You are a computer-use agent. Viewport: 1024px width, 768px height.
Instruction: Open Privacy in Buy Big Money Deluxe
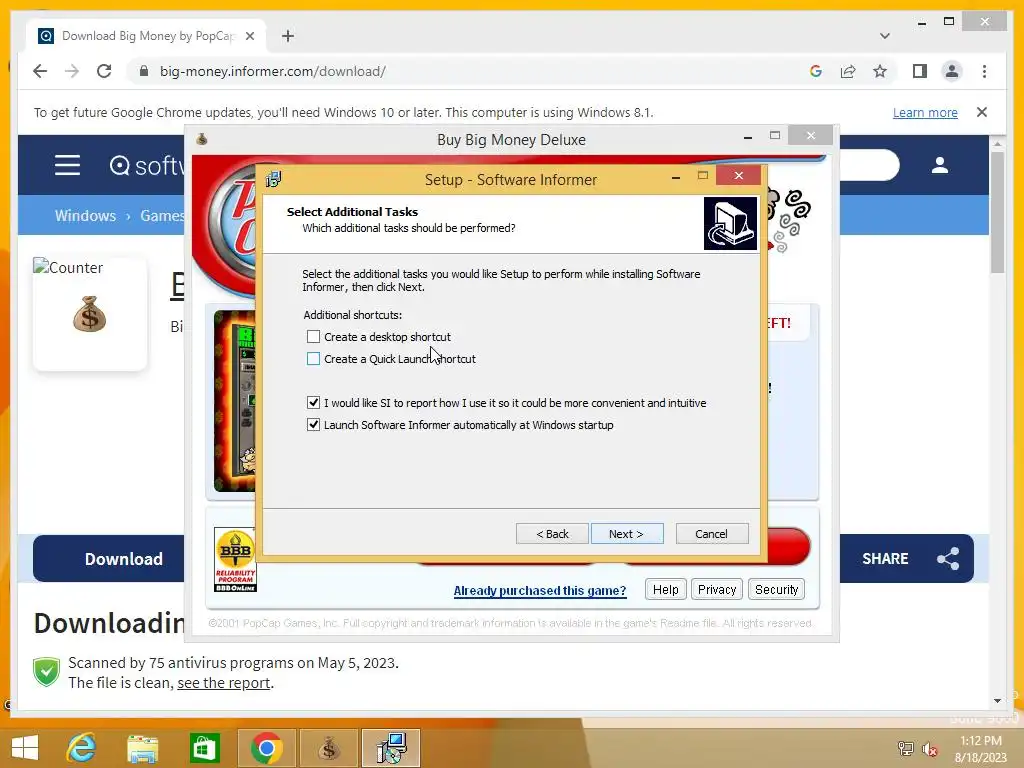[x=717, y=590]
